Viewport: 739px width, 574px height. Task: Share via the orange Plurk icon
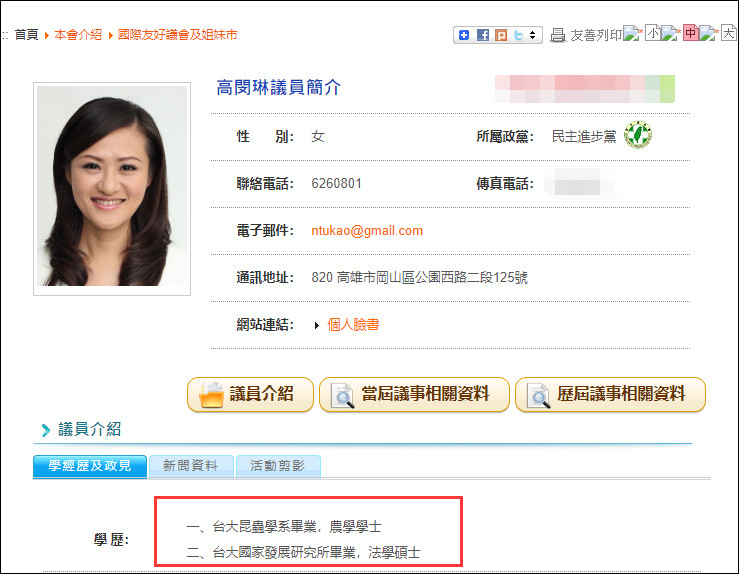[x=501, y=35]
